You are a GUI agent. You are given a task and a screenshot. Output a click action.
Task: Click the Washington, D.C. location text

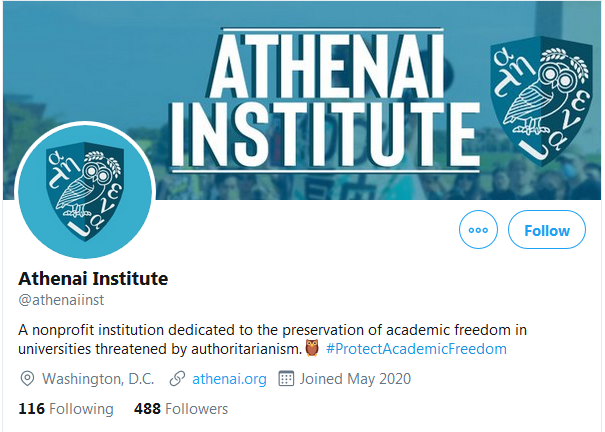click(100, 379)
